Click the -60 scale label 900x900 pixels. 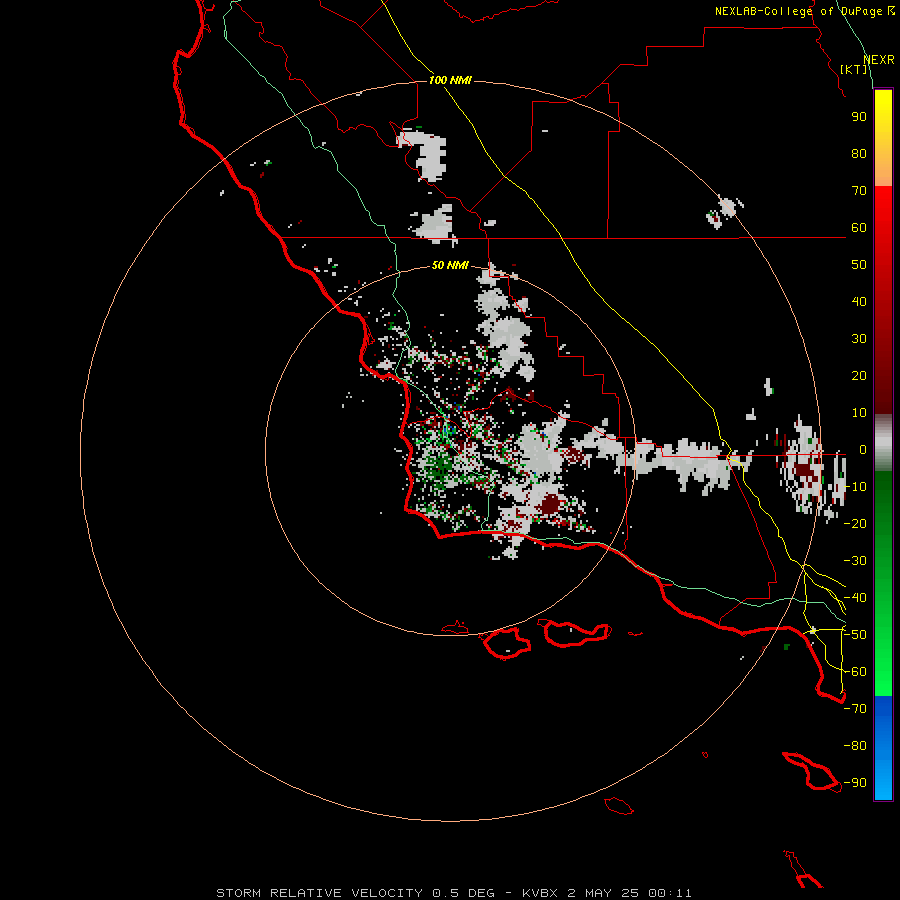[x=855, y=672]
